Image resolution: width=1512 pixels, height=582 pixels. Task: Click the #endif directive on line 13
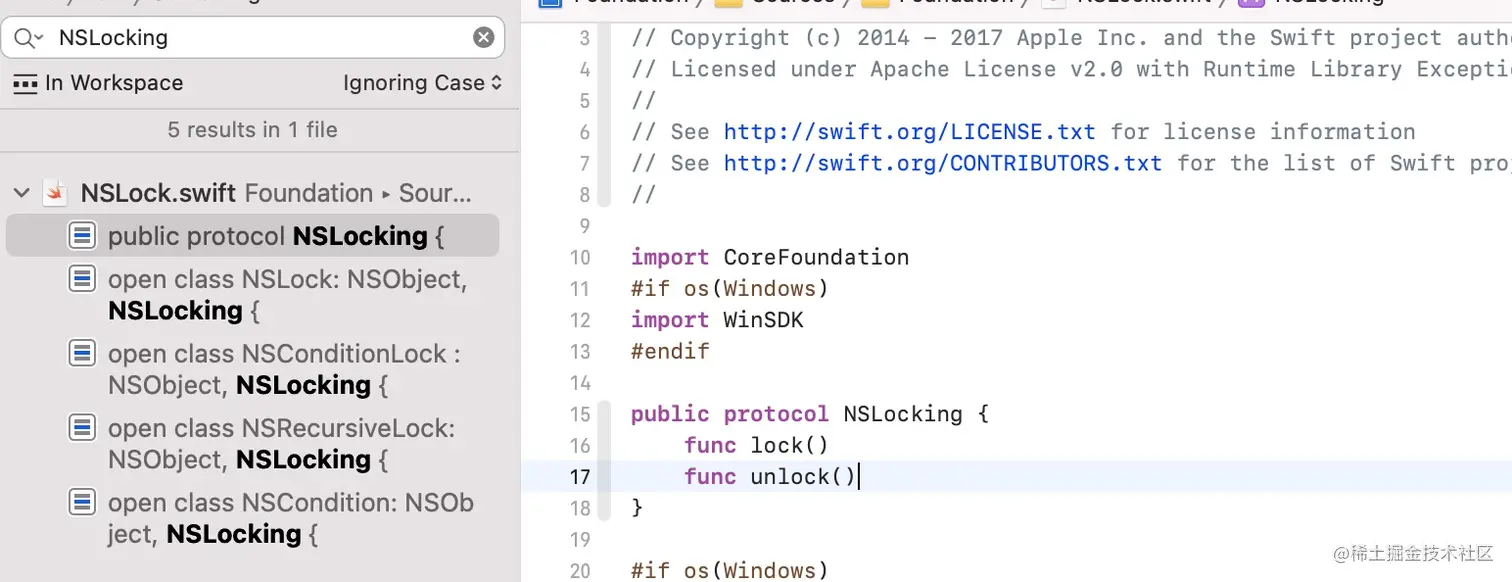pyautogui.click(x=670, y=351)
